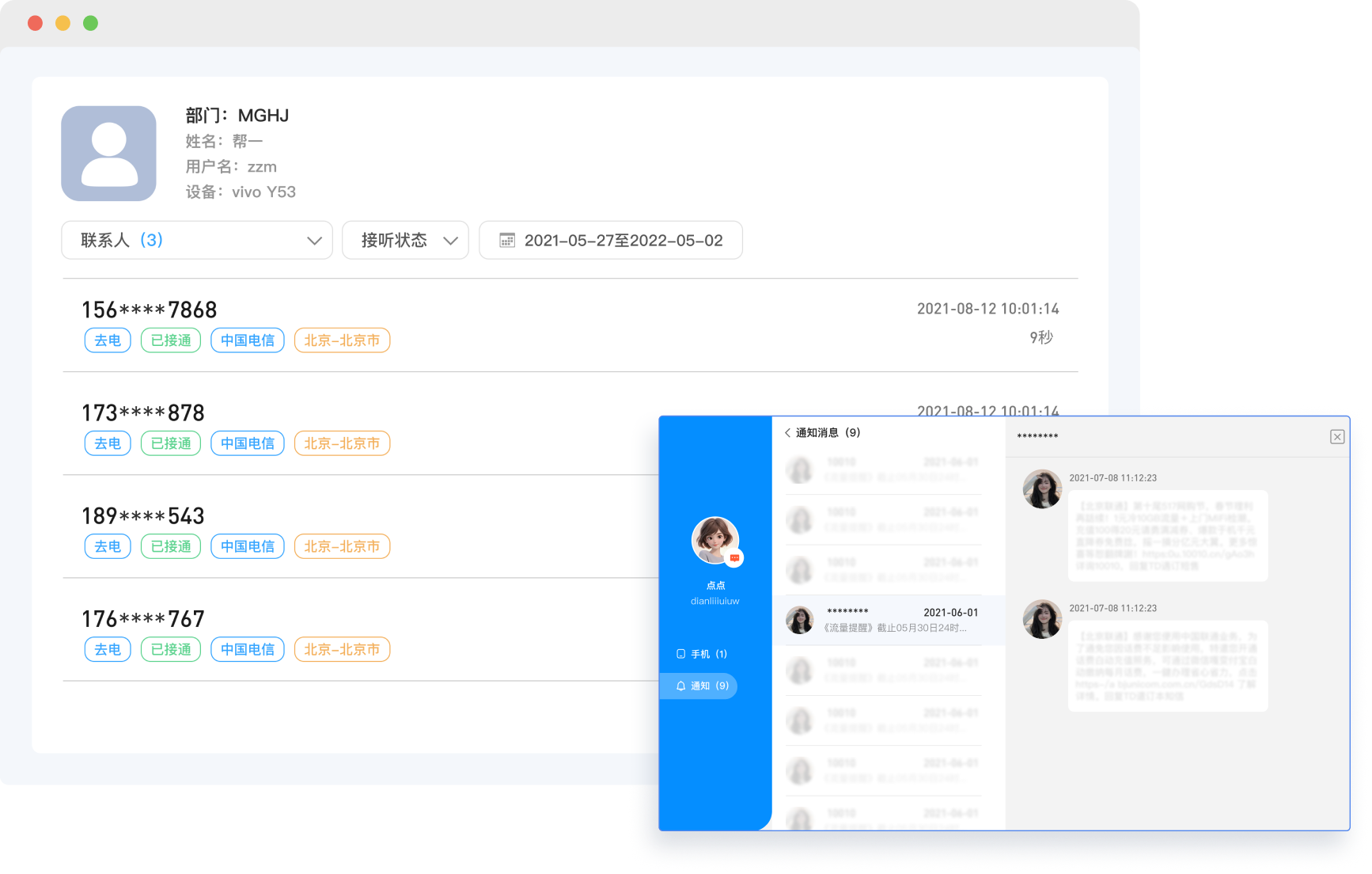
Task: Click the first message sender's avatar
Action: tap(1042, 488)
